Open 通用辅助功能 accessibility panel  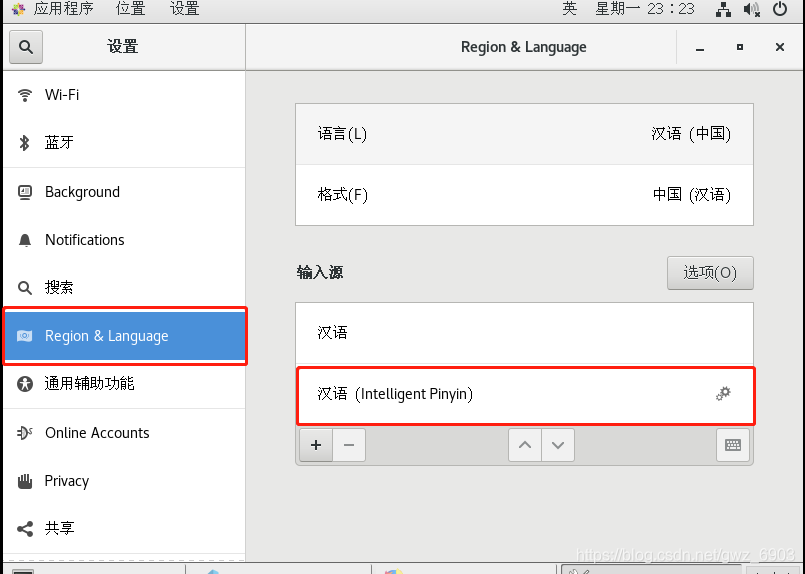tap(124, 384)
